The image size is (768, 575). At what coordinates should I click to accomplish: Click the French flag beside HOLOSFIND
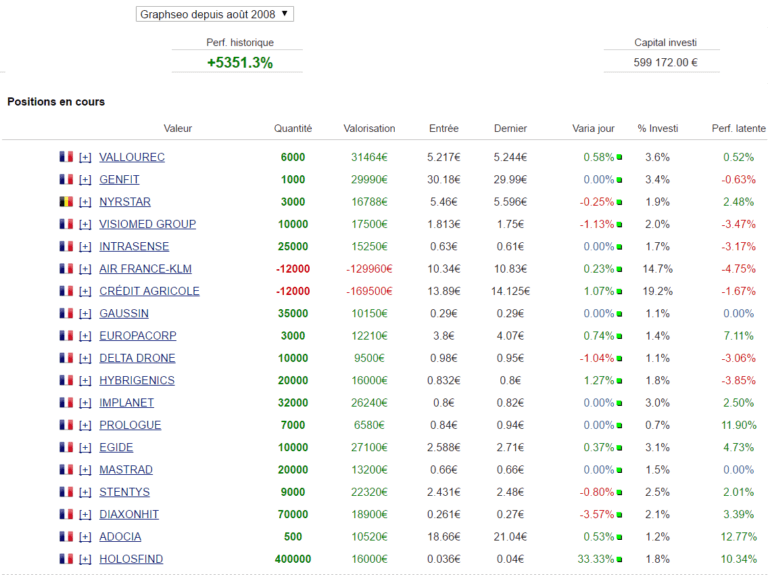click(66, 559)
